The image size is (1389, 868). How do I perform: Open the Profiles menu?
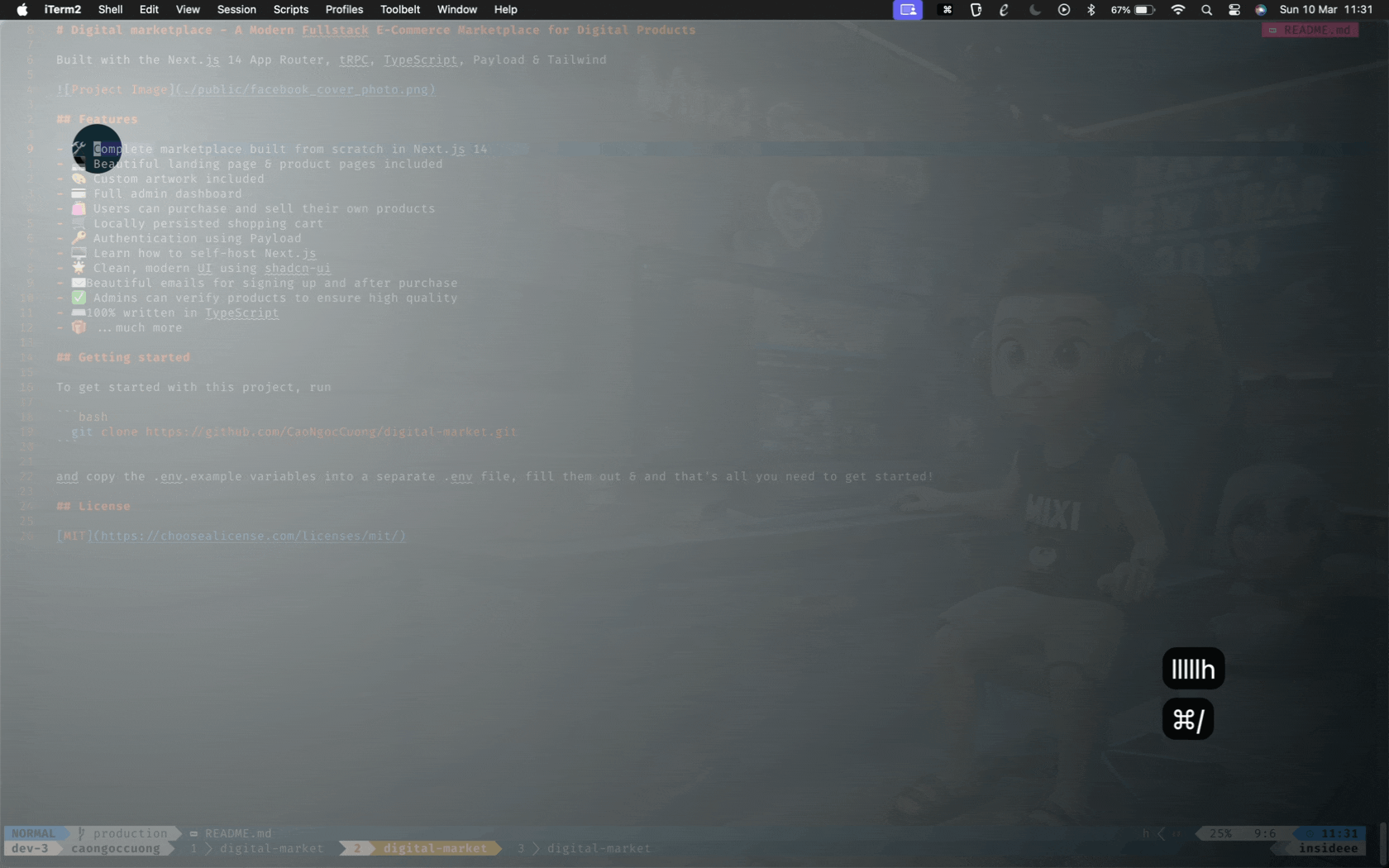tap(344, 10)
